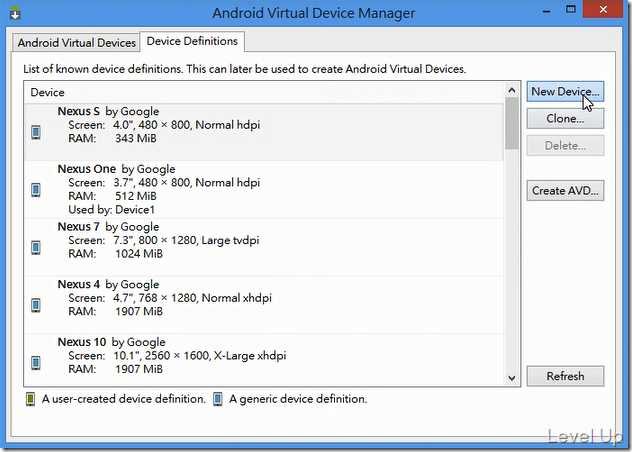Select the Nexus S by Google entry
This screenshot has width=632, height=452.
pos(264,132)
